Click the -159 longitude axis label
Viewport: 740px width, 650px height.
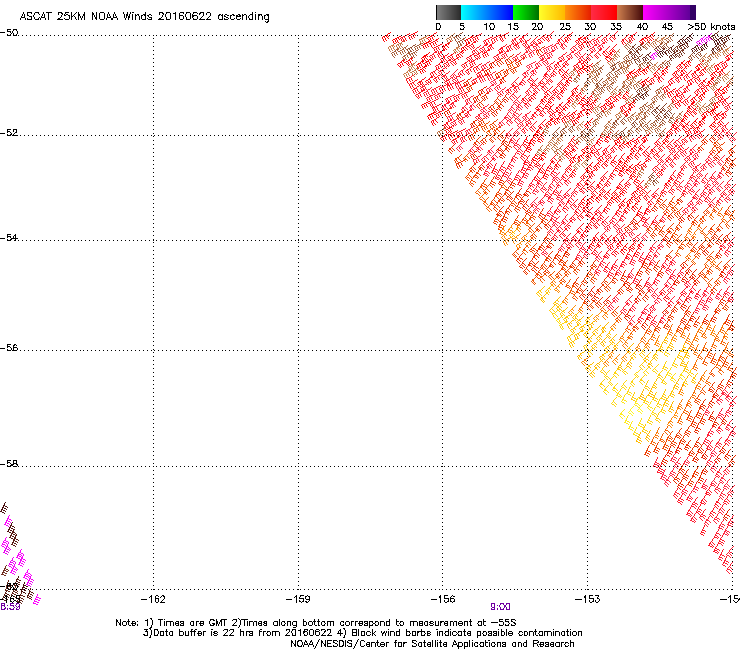tap(298, 599)
